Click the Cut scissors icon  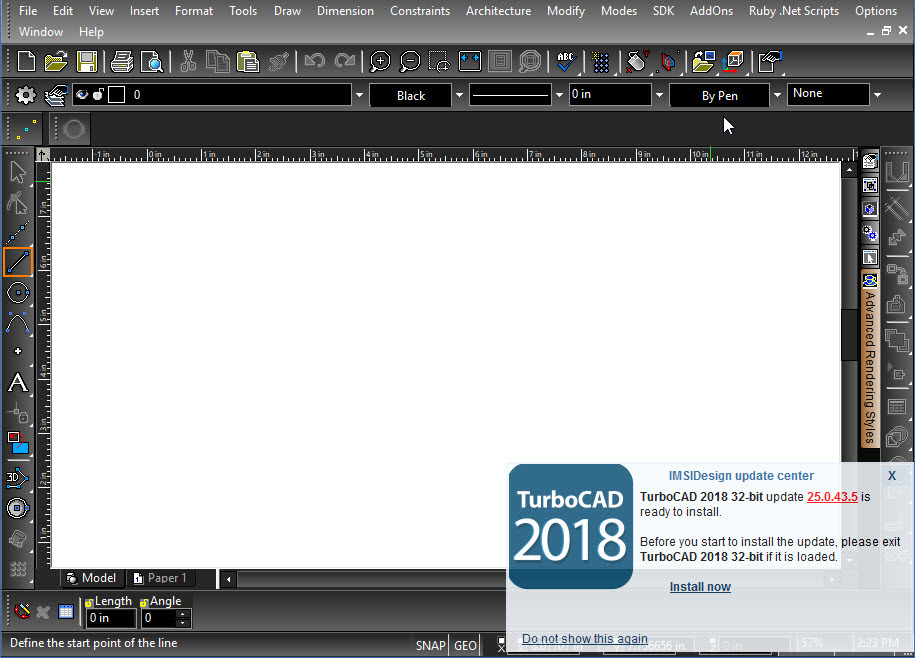coord(188,61)
